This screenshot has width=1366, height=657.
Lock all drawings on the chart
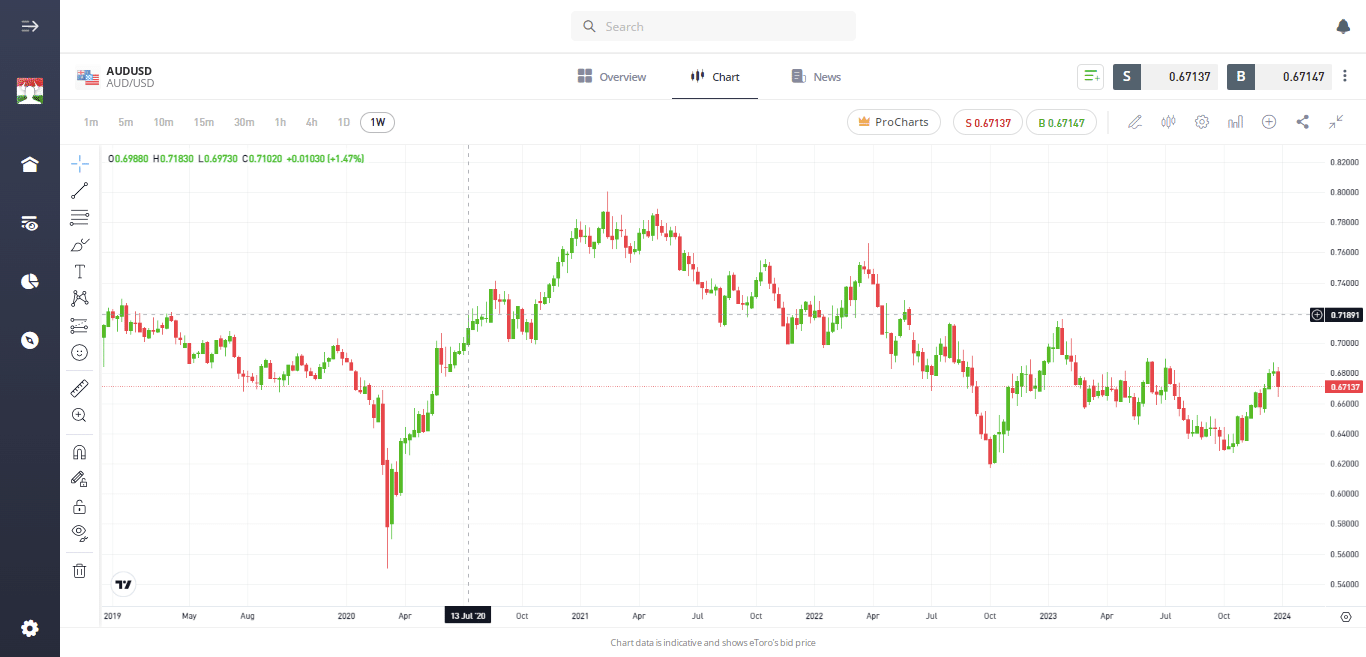click(x=79, y=506)
